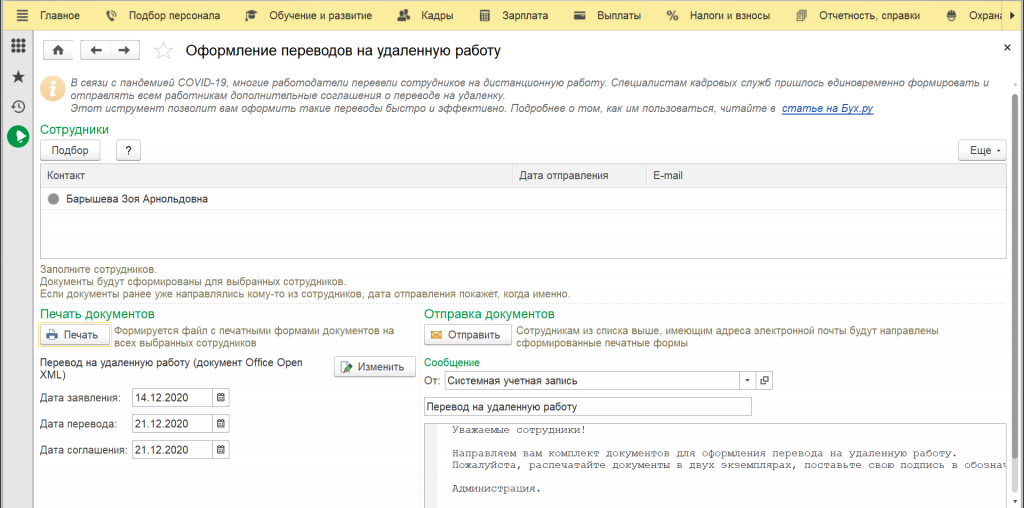
Task: Go back with the left arrow button
Action: click(96, 50)
